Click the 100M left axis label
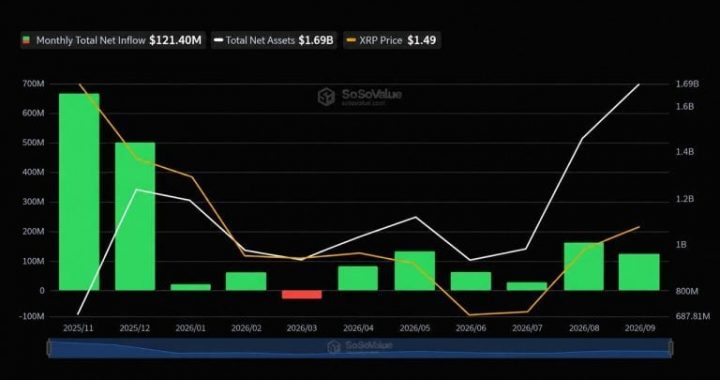This screenshot has height=380, width=720. 33,261
